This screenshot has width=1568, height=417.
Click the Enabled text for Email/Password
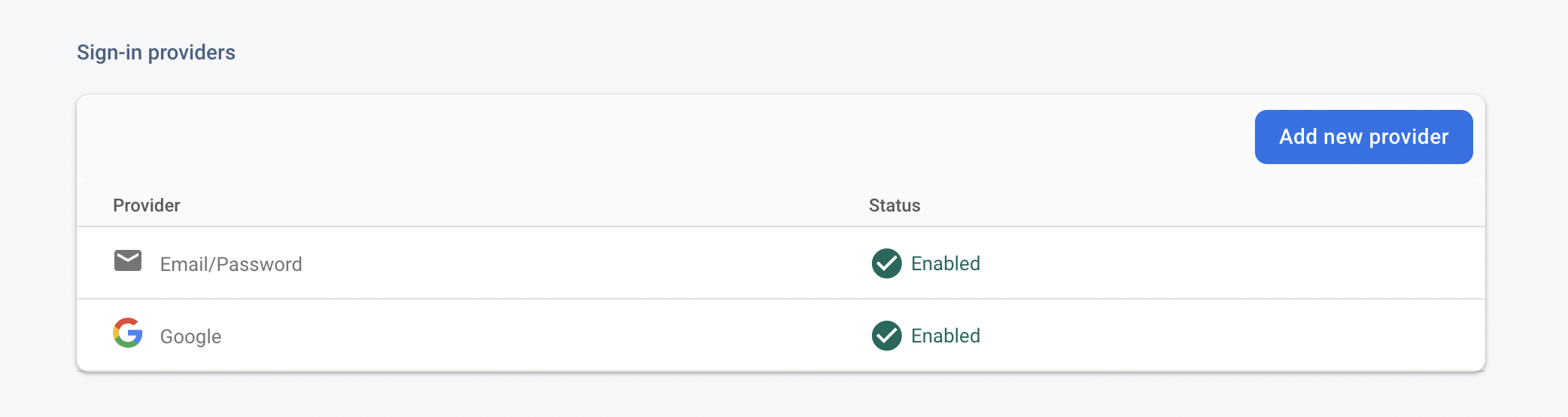click(945, 263)
